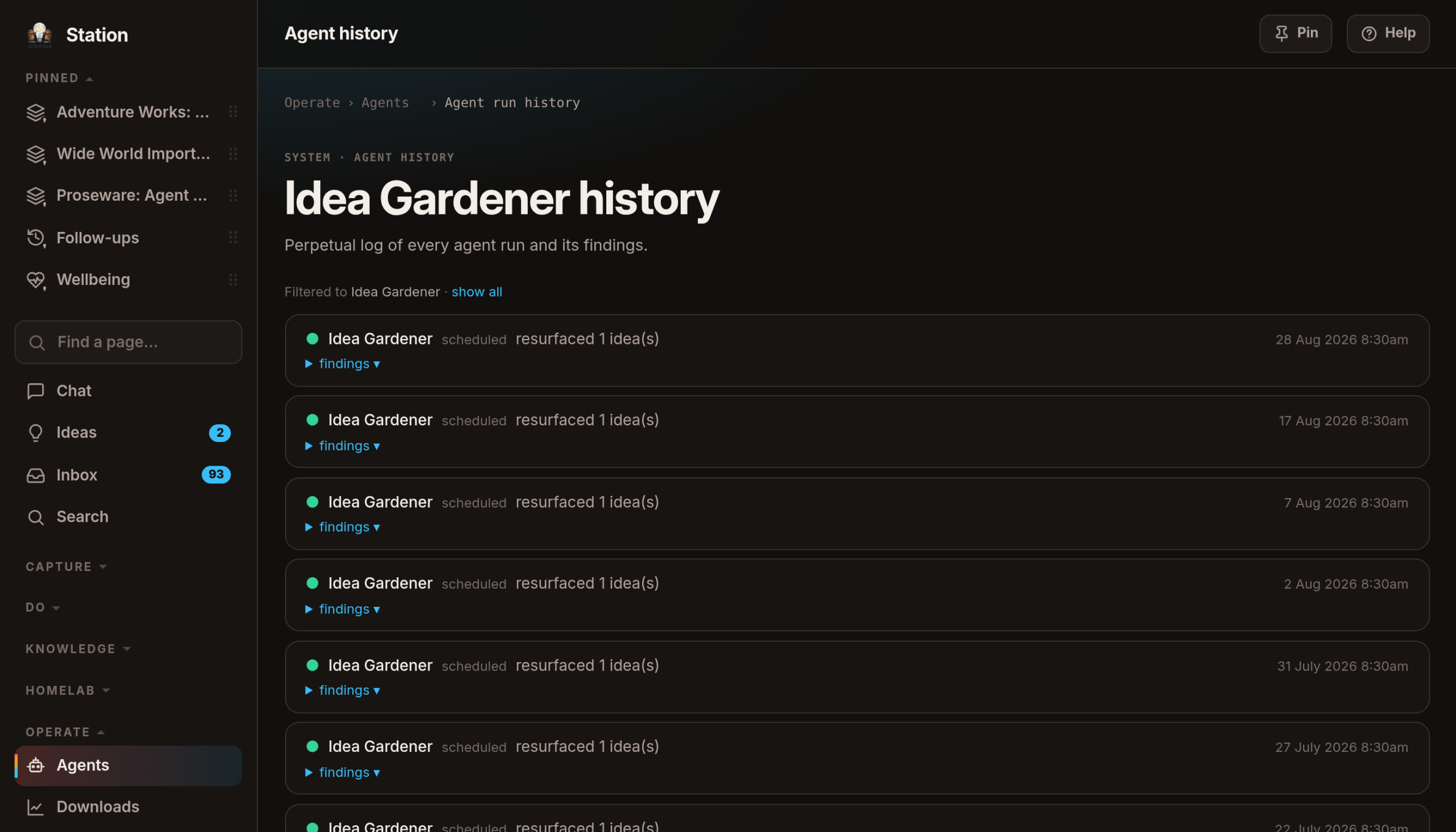Viewport: 1456px width, 832px height.
Task: Open the Proseware Agent pinned page
Action: pyautogui.click(x=128, y=196)
